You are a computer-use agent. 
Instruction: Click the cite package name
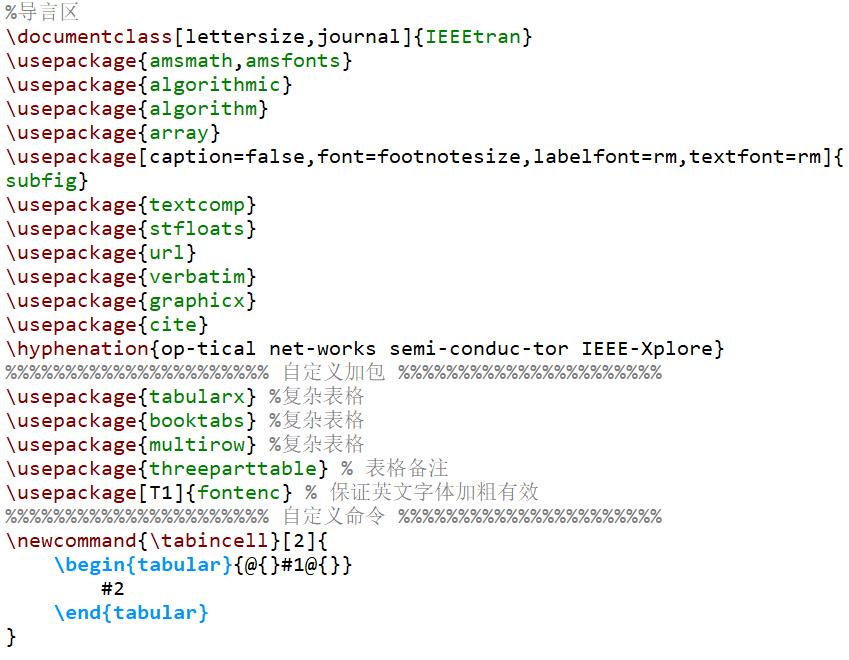click(173, 325)
